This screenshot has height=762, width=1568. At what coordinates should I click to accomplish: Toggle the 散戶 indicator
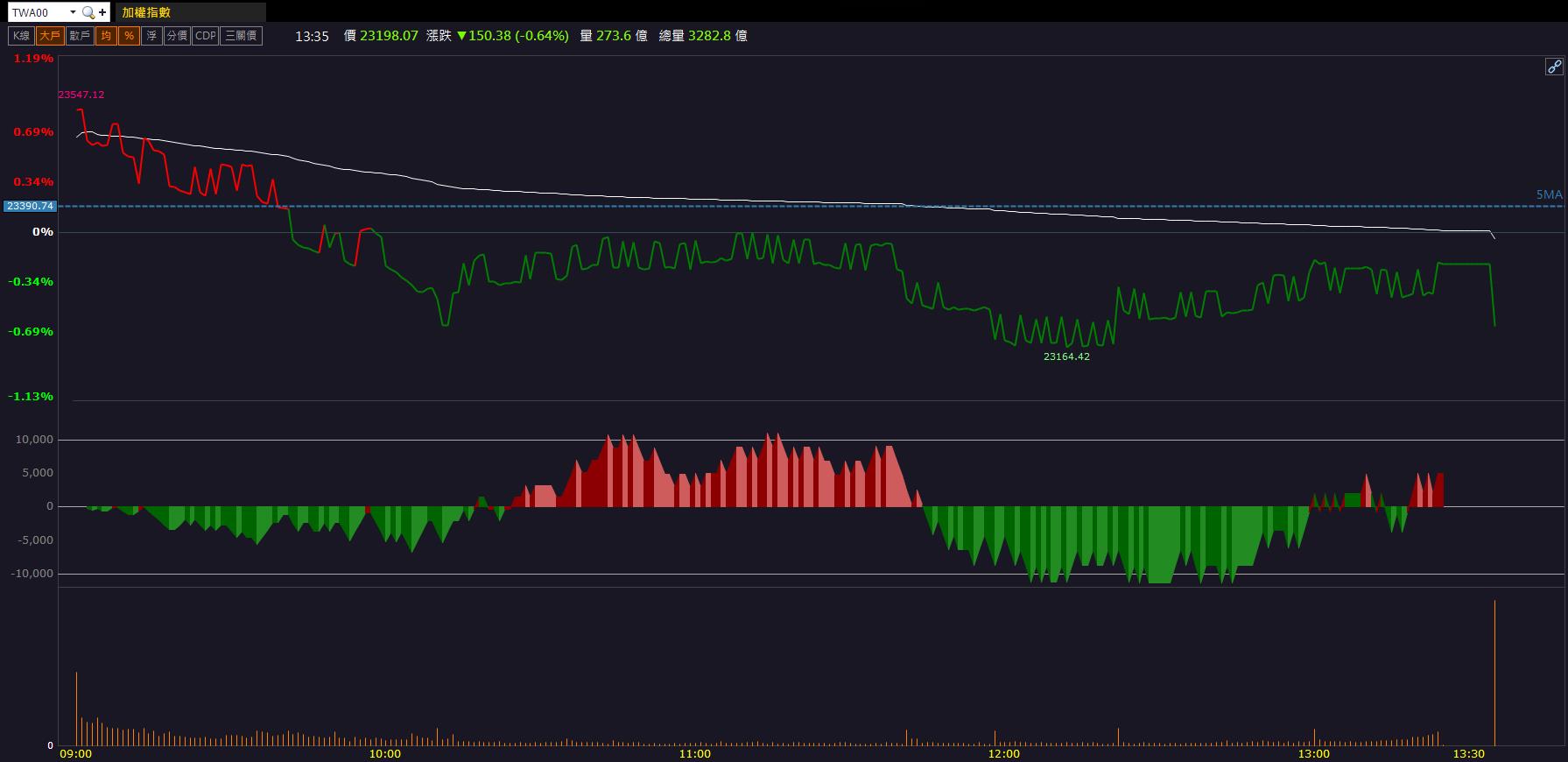pos(80,36)
